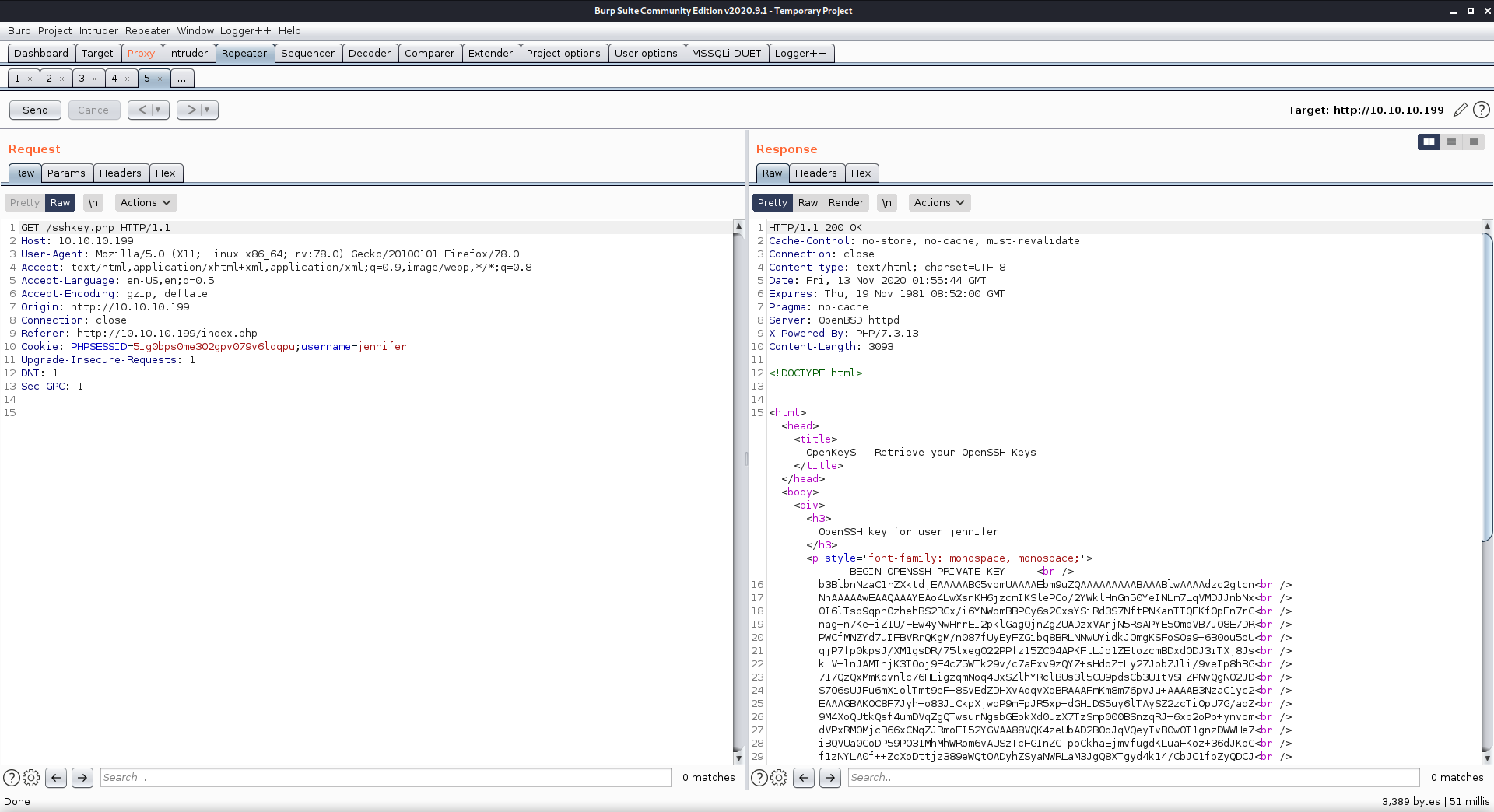The width and height of the screenshot is (1494, 812).
Task: Click the response search input field
Action: pos(1133,777)
